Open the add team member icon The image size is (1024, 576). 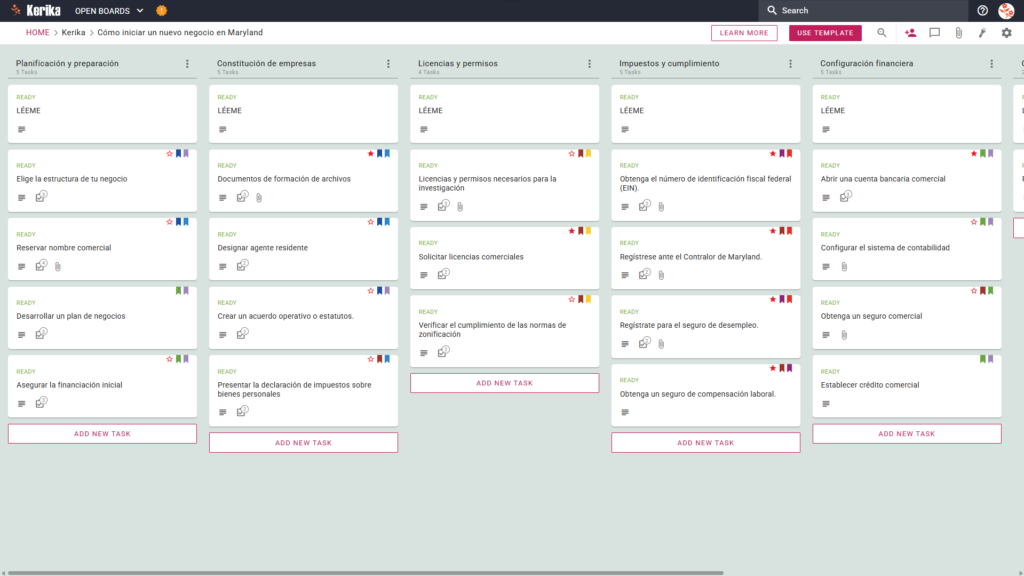tap(910, 33)
